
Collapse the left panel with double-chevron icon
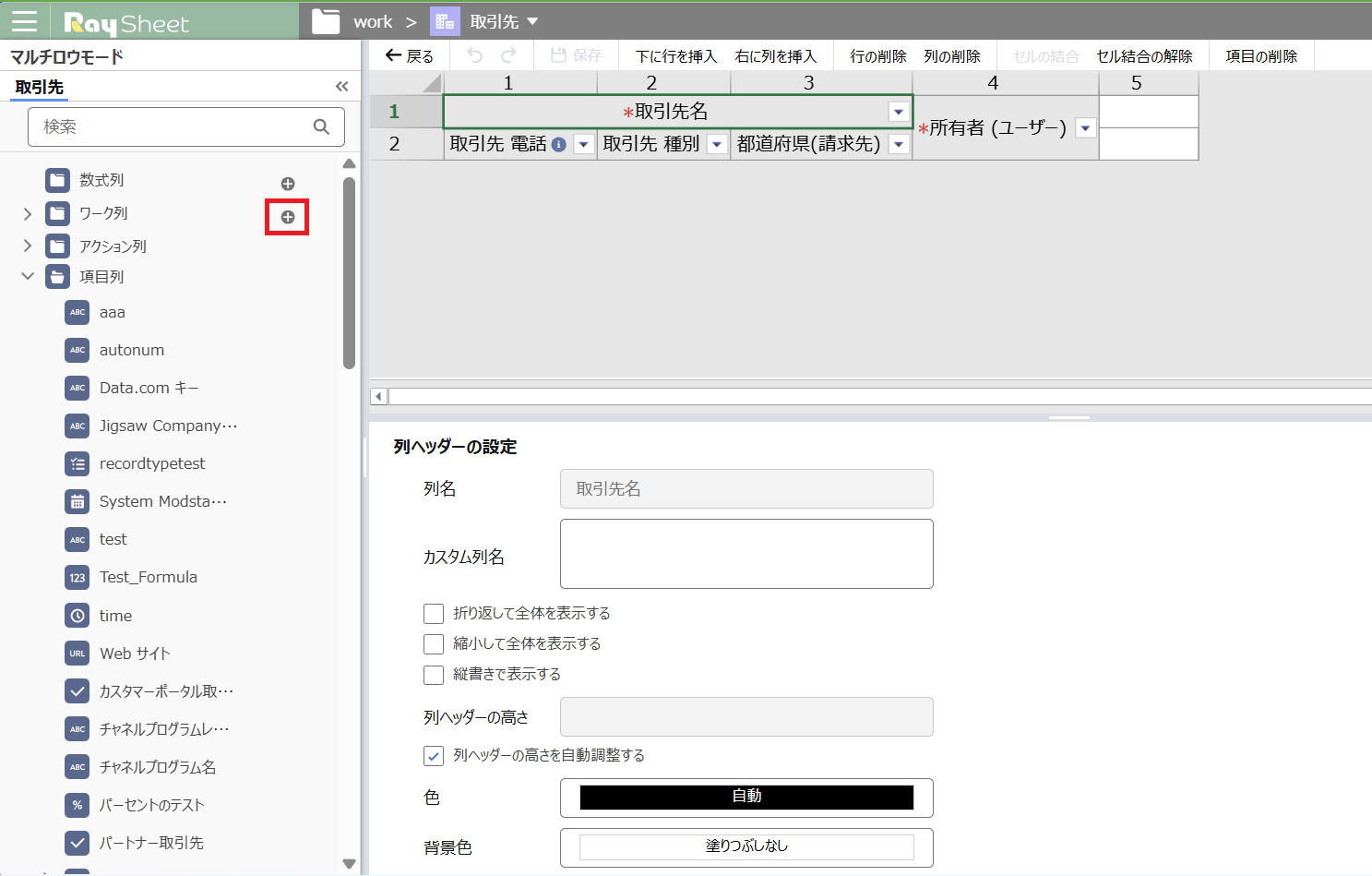tap(342, 87)
